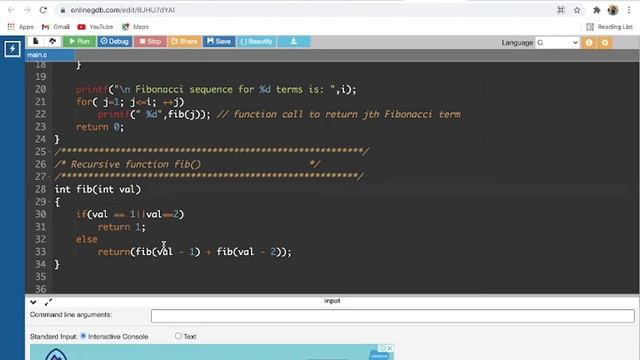Click the QR code icon in address bar
Viewport: 640px width, 360px height.
pyautogui.click(x=561, y=10)
